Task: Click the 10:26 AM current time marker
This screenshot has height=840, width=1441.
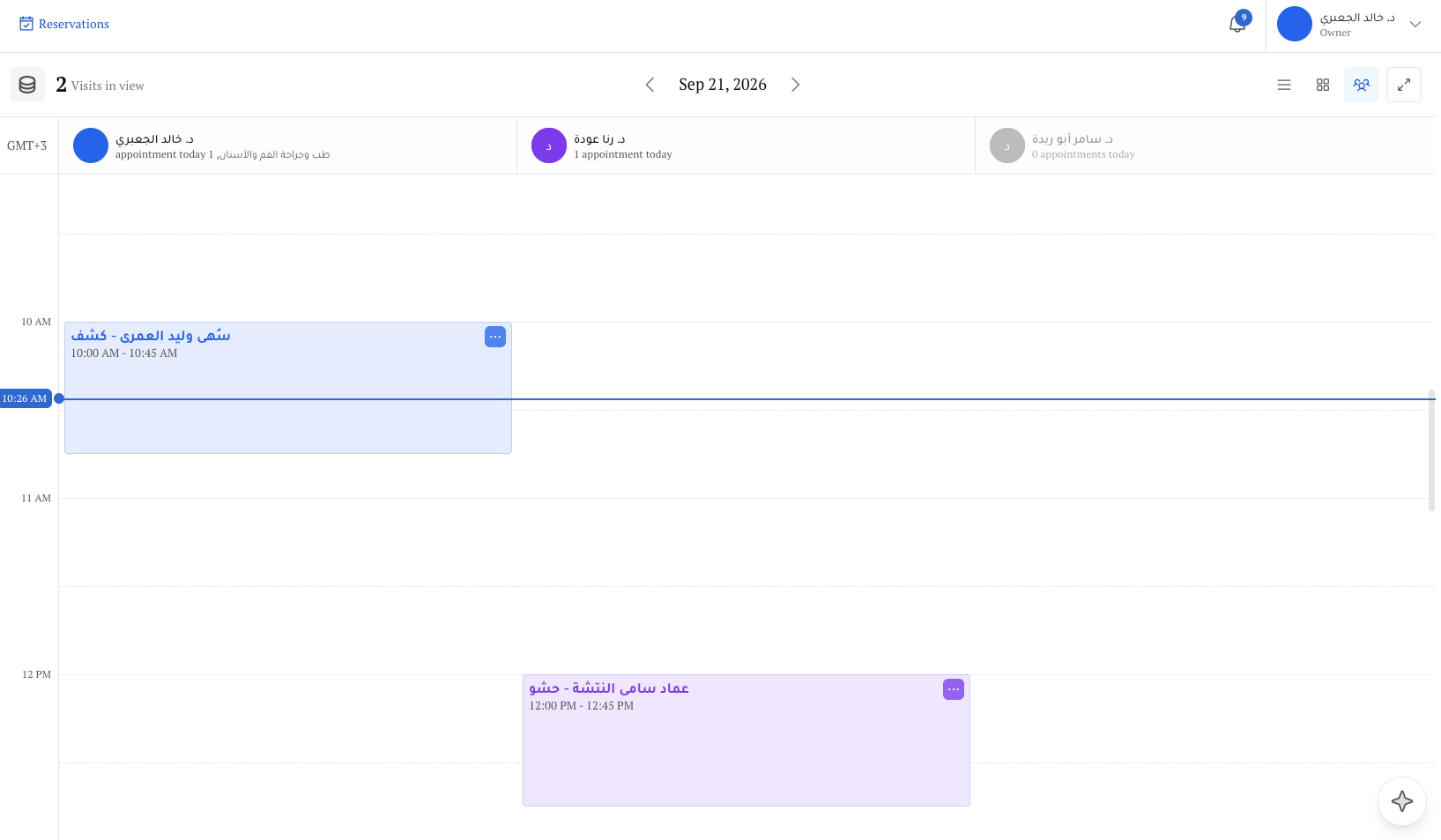Action: point(26,398)
